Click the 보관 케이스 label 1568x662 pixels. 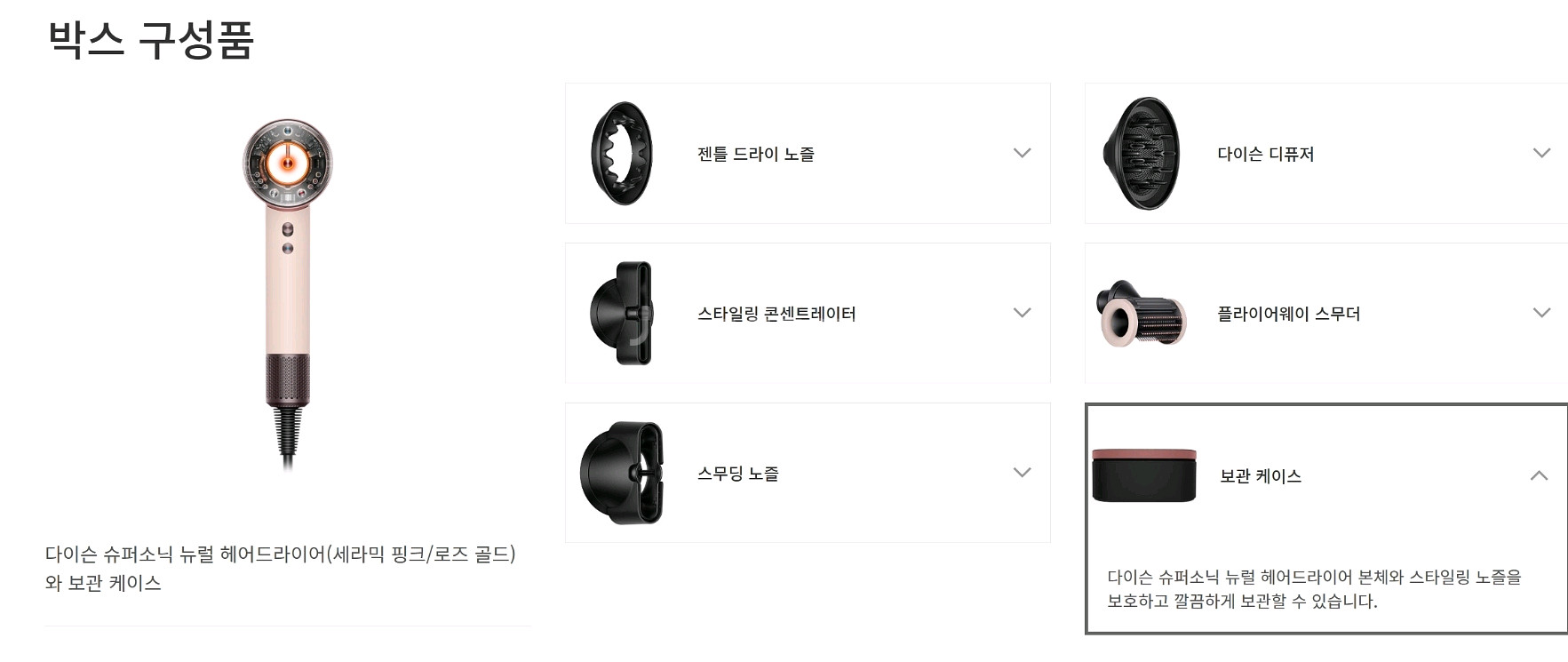point(1260,476)
